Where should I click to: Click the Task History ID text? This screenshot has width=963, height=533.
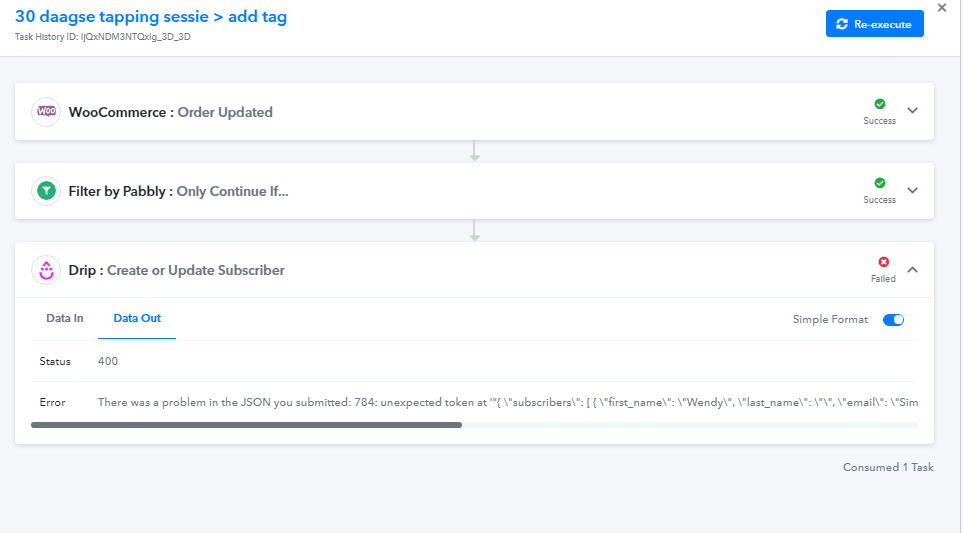(103, 37)
